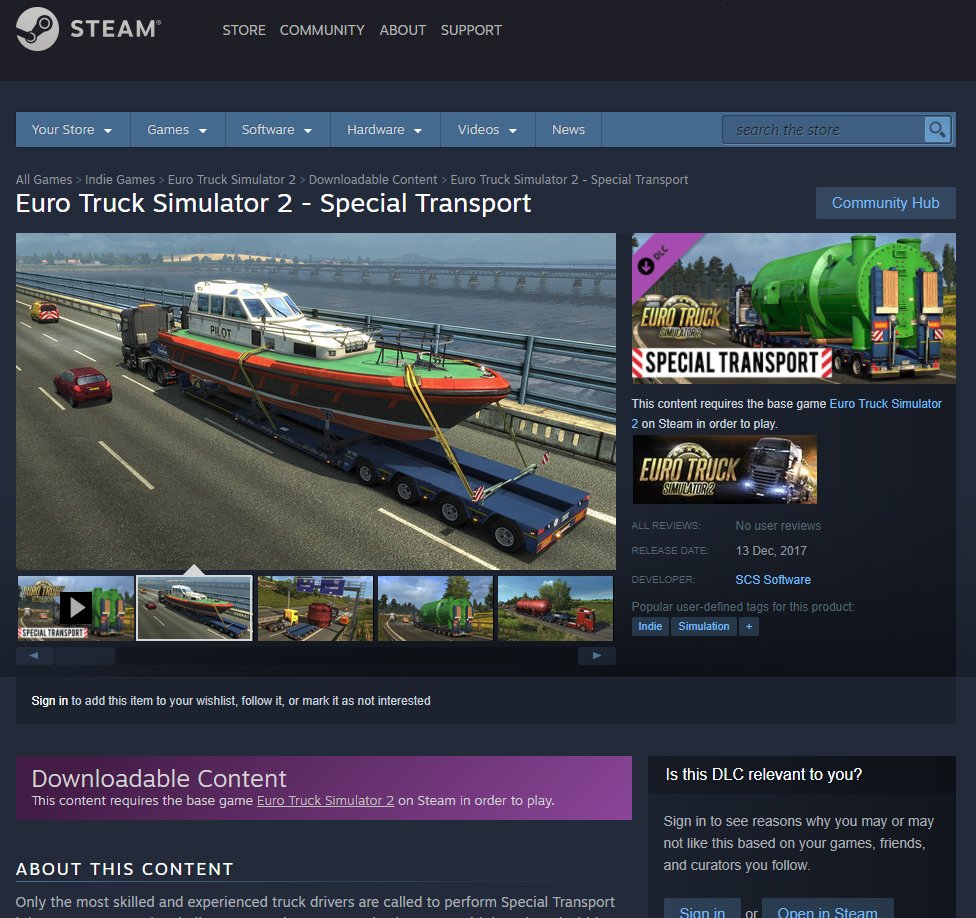976x918 pixels.
Task: Click the Special Transport DLC header image
Action: coord(794,308)
